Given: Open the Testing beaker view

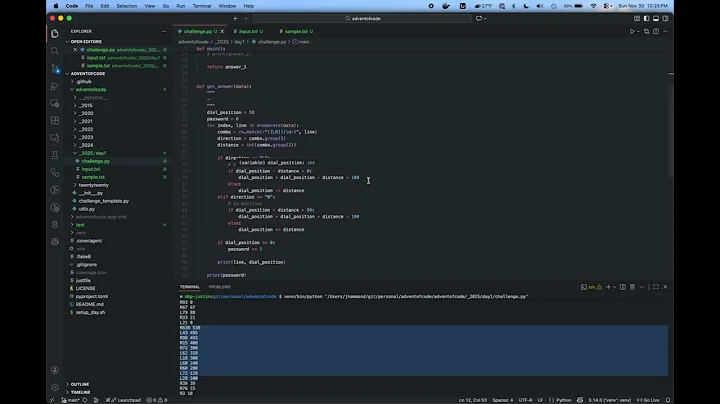Looking at the screenshot, I should 55,155.
